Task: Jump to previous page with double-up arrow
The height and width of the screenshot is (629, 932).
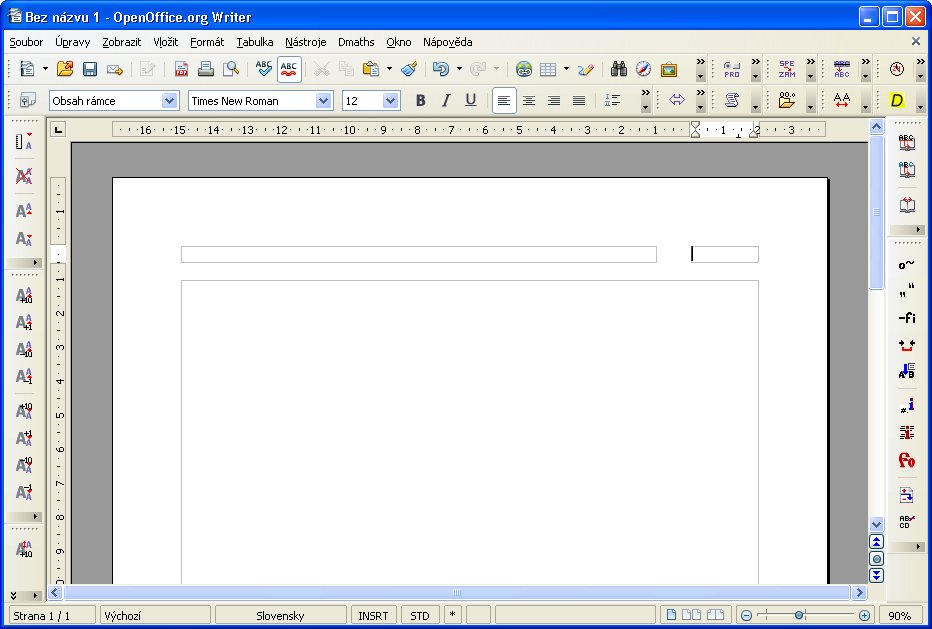Action: 877,542
